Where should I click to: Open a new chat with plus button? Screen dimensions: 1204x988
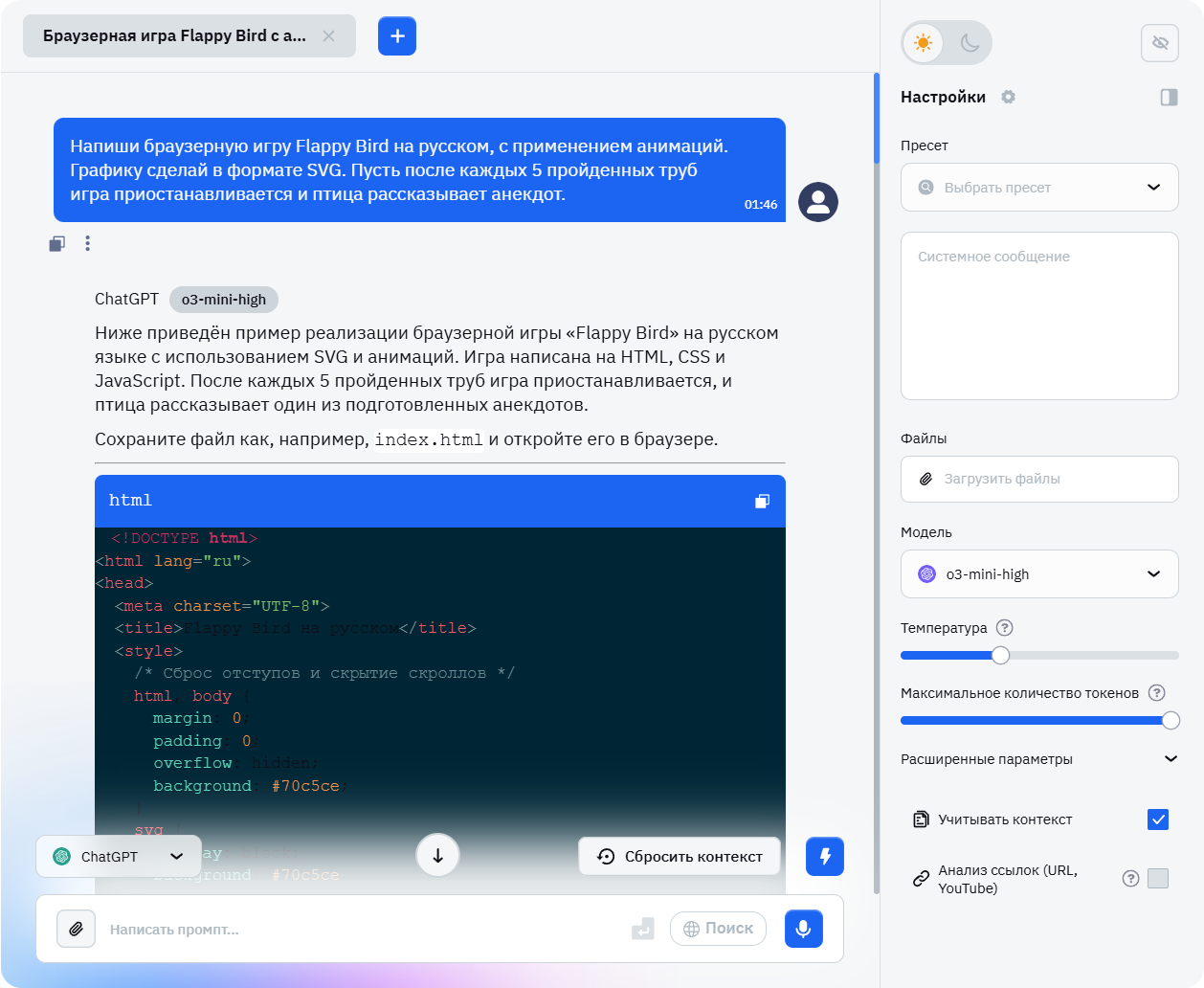click(397, 36)
